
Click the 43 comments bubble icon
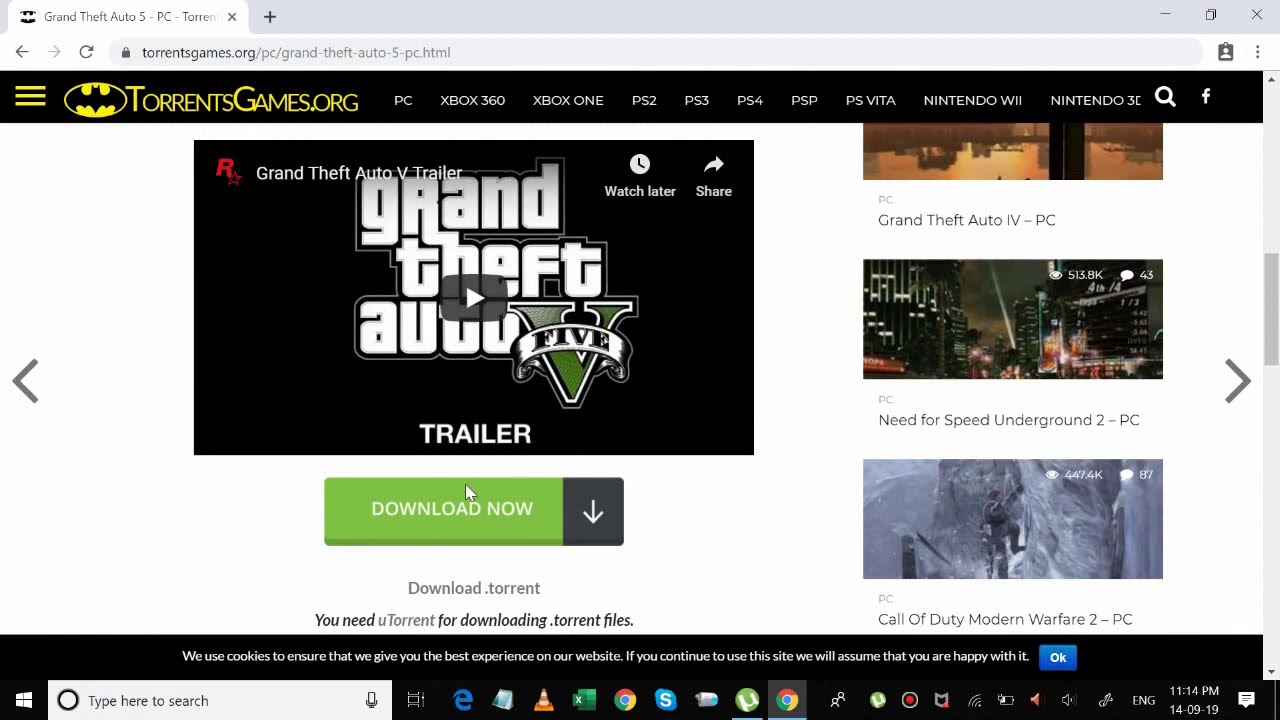tap(1127, 275)
